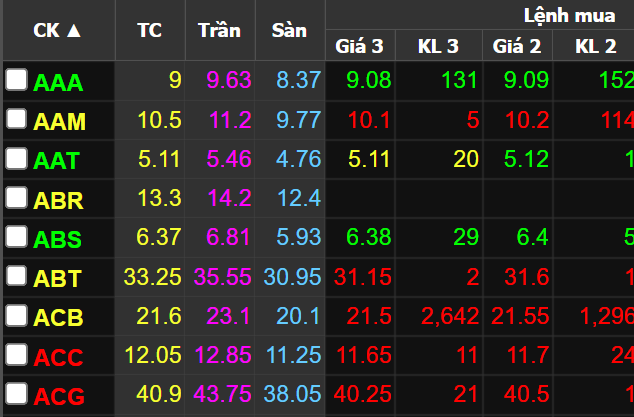Sort by the CK column header
634x417 pixels.
click(x=57, y=30)
